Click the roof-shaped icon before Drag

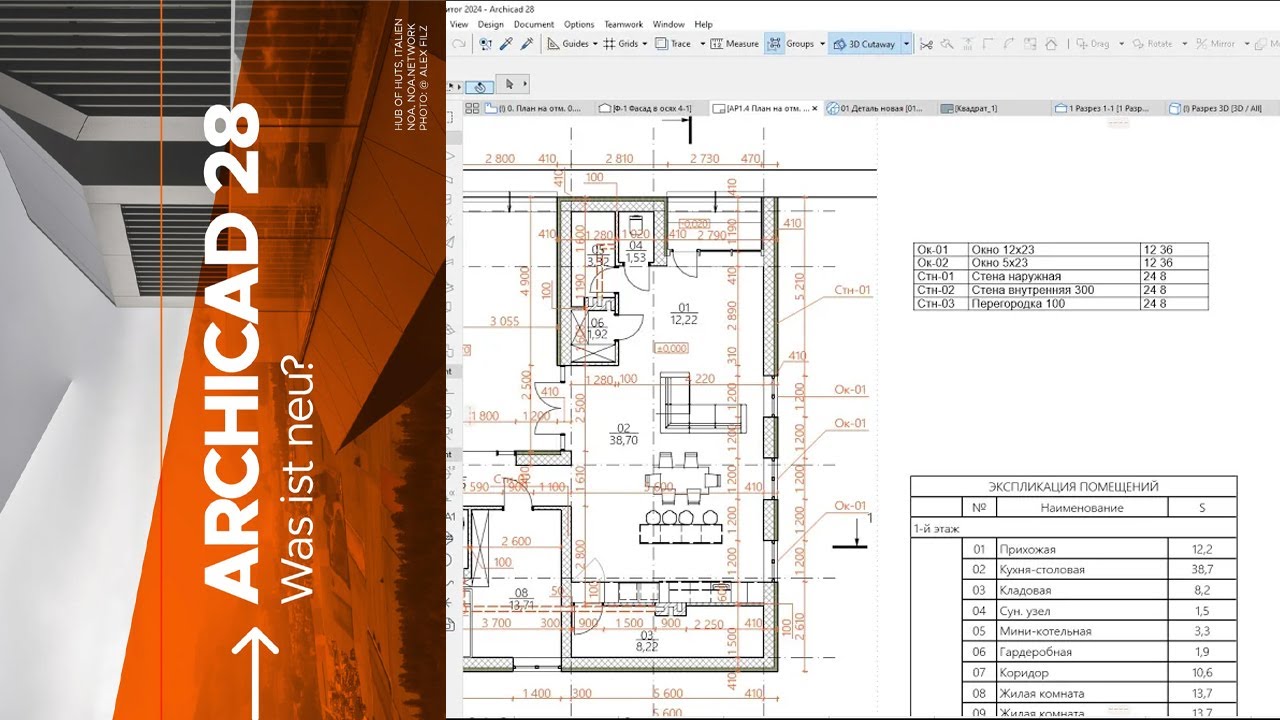[x=1051, y=44]
